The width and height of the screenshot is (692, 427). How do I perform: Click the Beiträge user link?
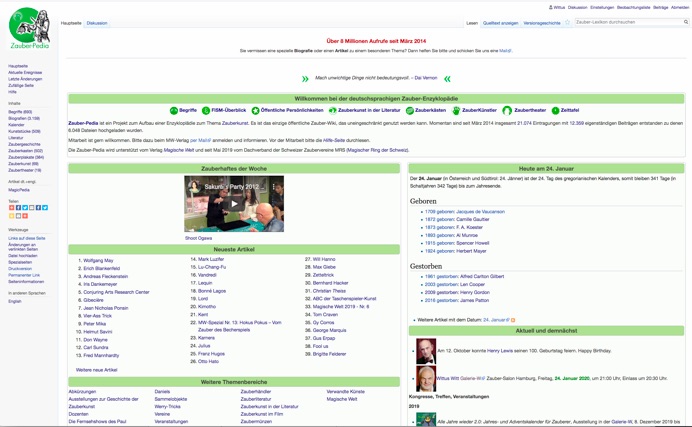pyautogui.click(x=660, y=7)
